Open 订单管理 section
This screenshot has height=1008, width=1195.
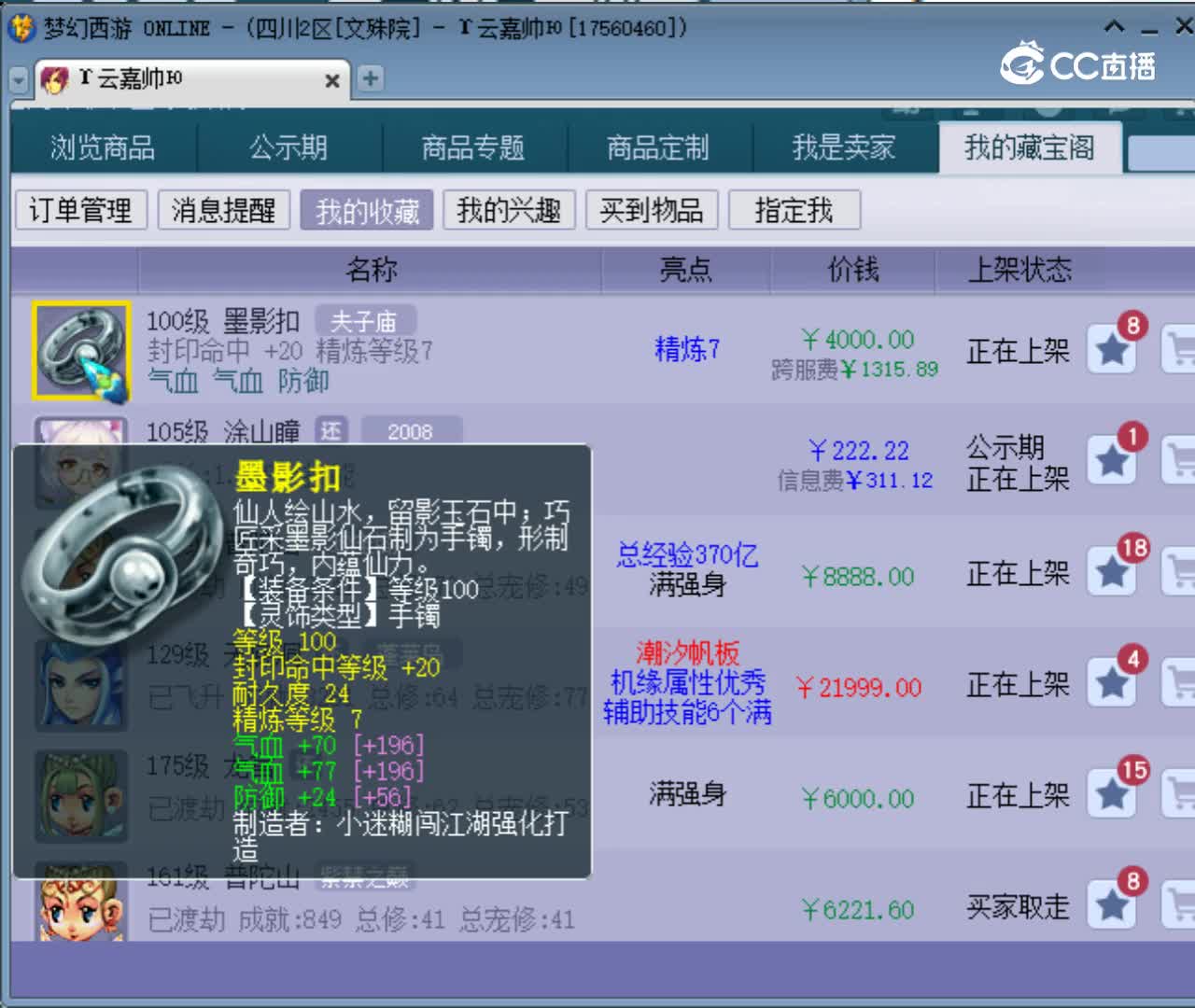[x=81, y=210]
